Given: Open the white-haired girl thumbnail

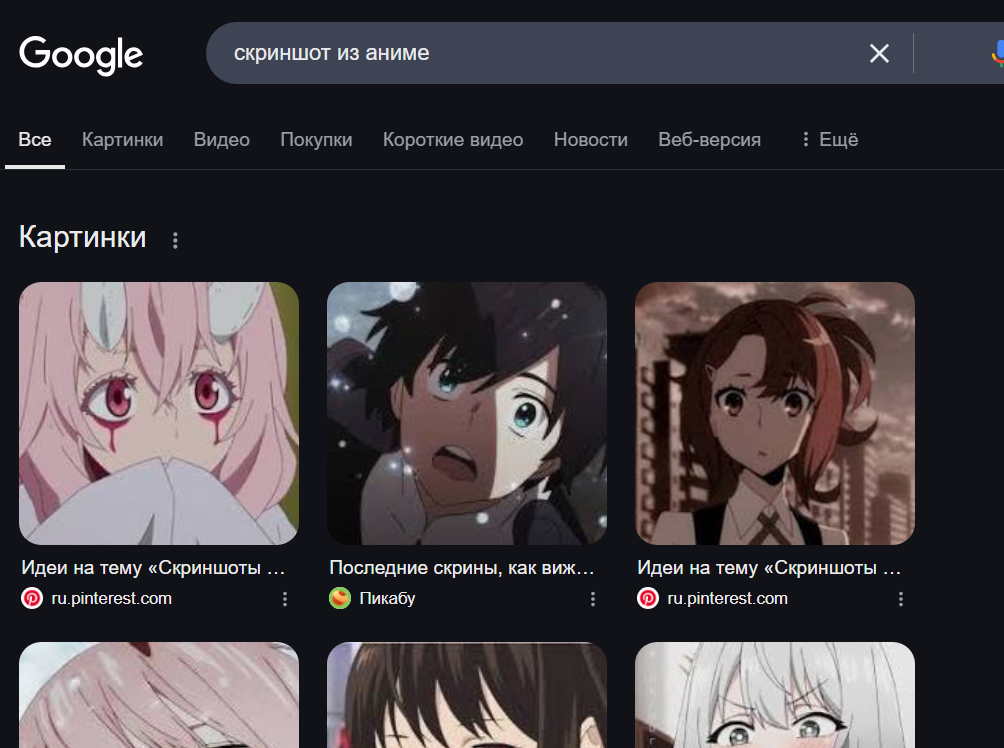Looking at the screenshot, I should pos(775,695).
